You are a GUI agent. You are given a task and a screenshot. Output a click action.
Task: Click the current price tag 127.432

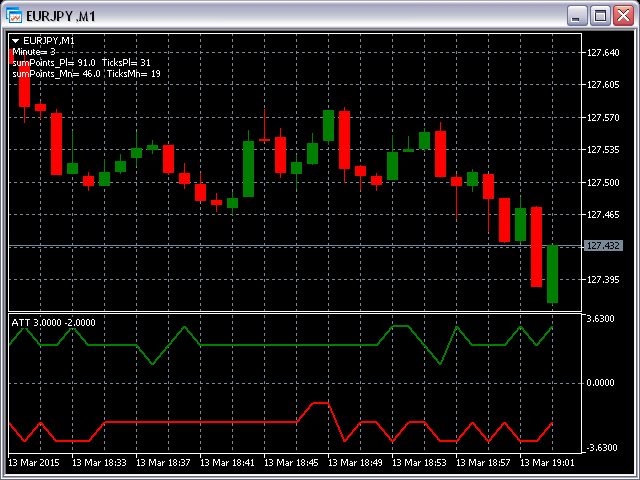(x=603, y=246)
